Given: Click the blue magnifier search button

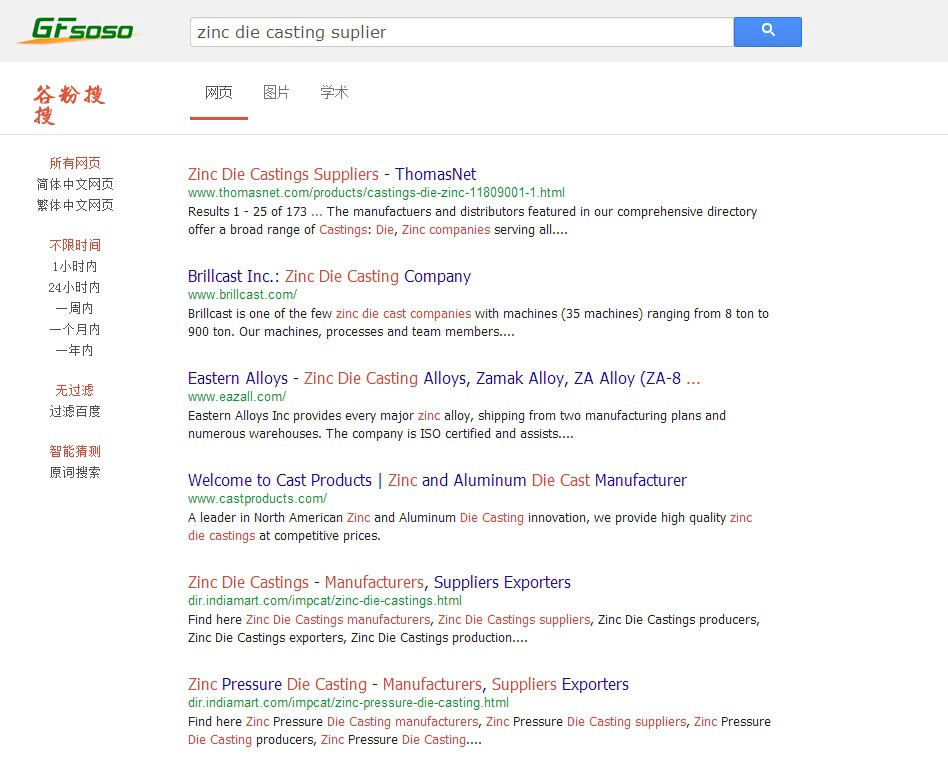Looking at the screenshot, I should [767, 32].
